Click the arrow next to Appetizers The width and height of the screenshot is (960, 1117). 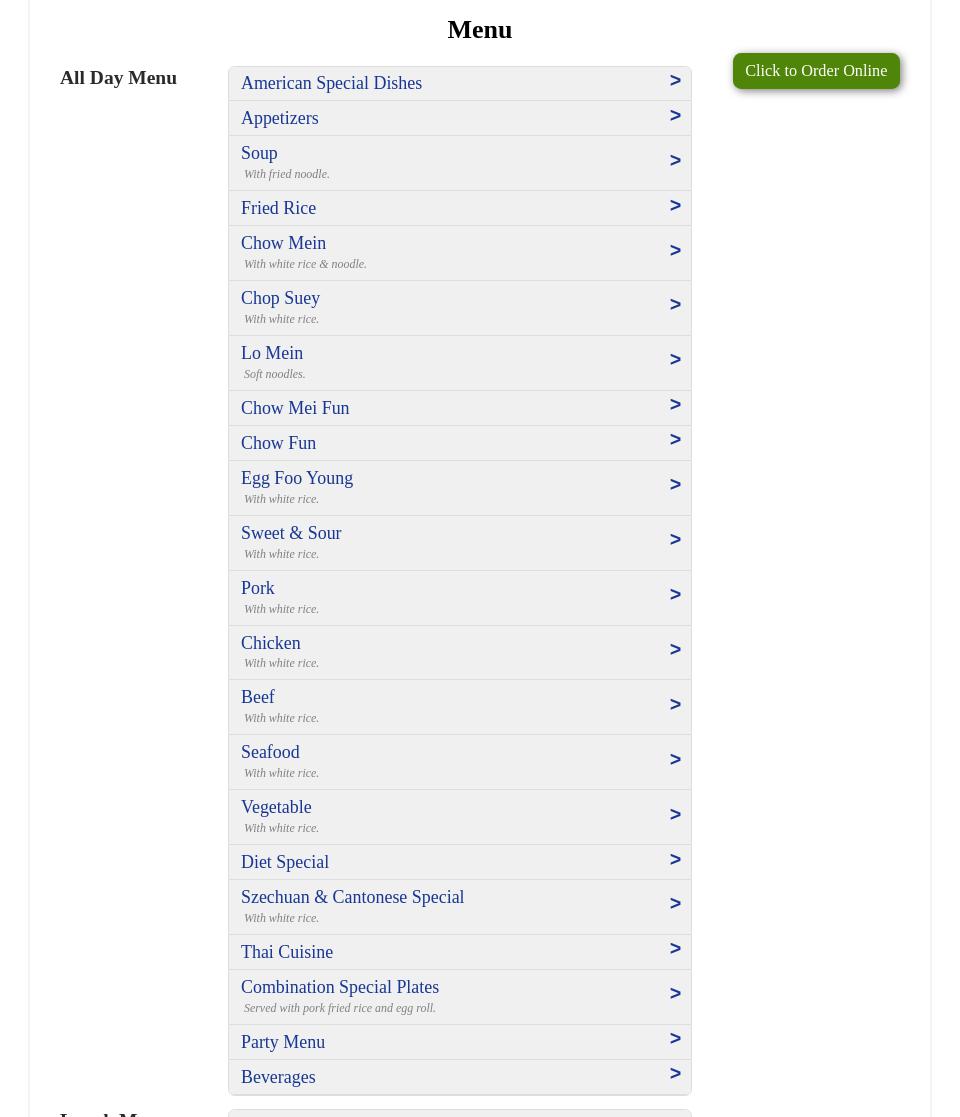(675, 116)
